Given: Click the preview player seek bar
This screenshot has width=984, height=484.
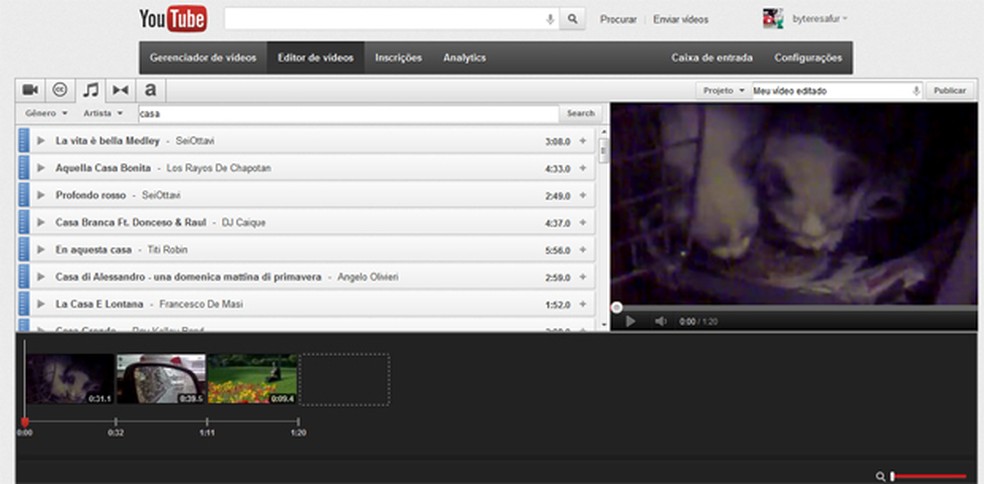Looking at the screenshot, I should tap(794, 308).
